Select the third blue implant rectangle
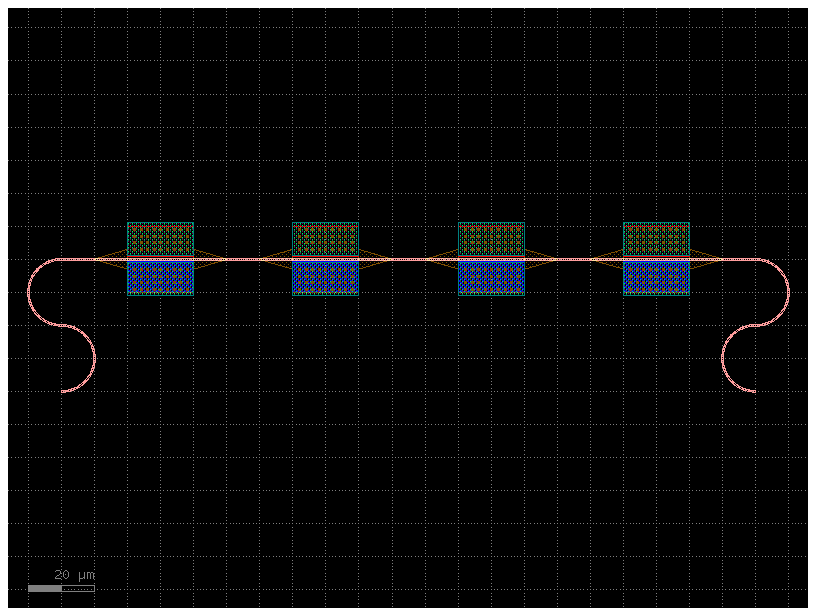Image resolution: width=816 pixels, height=616 pixels. pos(490,279)
